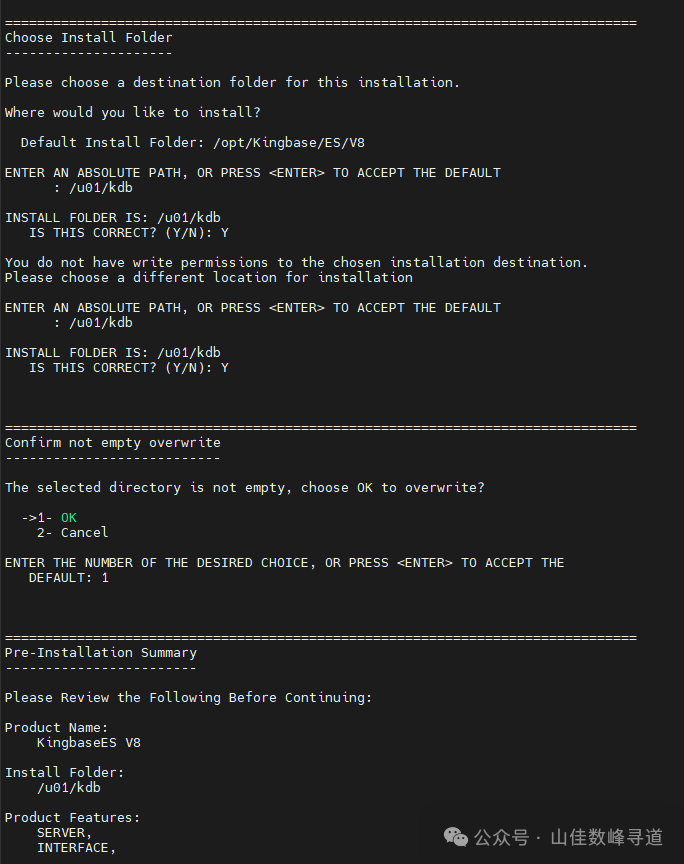Click the WeChat logo icon in watermark

[x=455, y=837]
